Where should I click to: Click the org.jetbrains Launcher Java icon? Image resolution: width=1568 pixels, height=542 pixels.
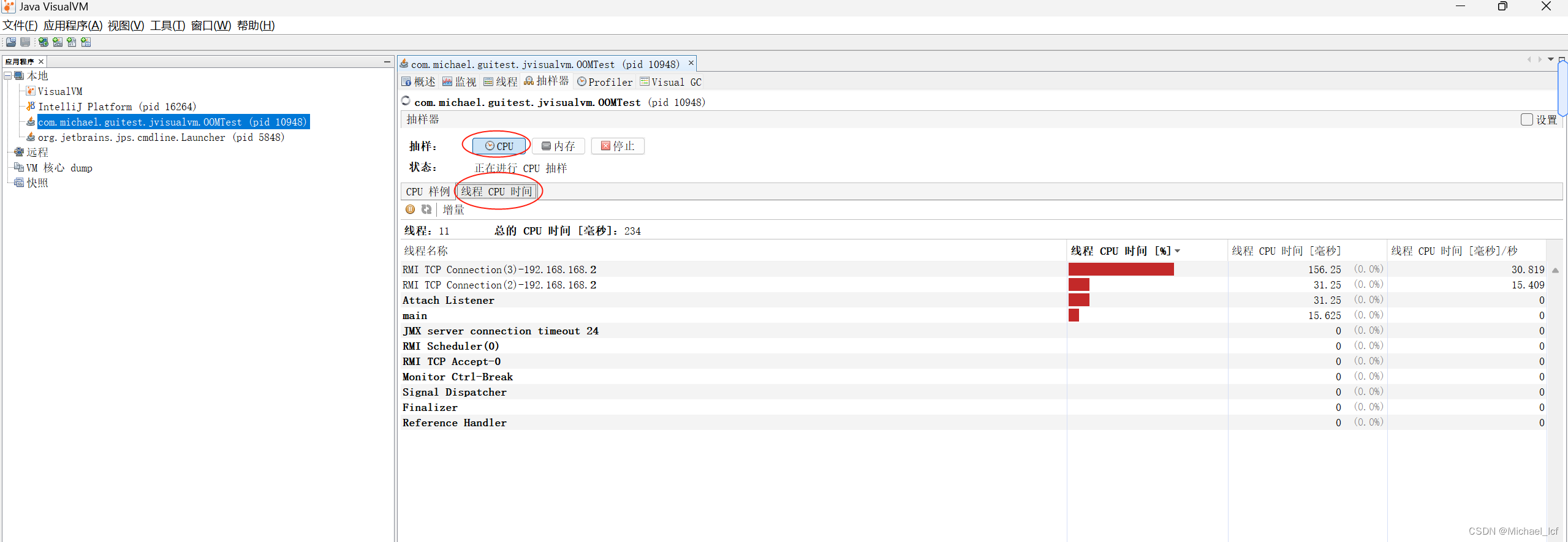pos(31,137)
